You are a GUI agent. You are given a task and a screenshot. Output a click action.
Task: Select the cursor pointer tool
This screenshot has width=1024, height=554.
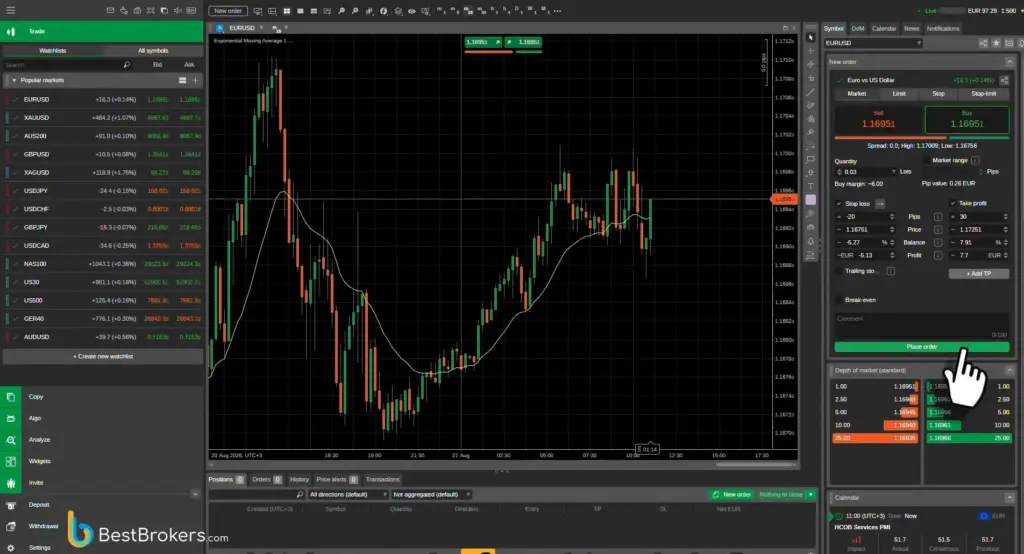pos(810,37)
